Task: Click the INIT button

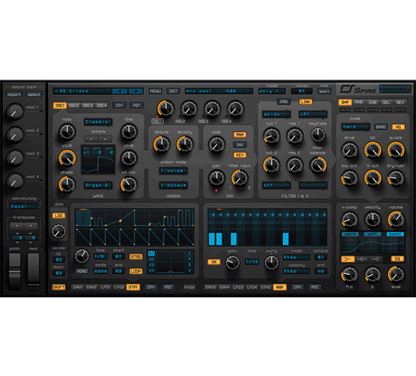Action: coord(173,91)
